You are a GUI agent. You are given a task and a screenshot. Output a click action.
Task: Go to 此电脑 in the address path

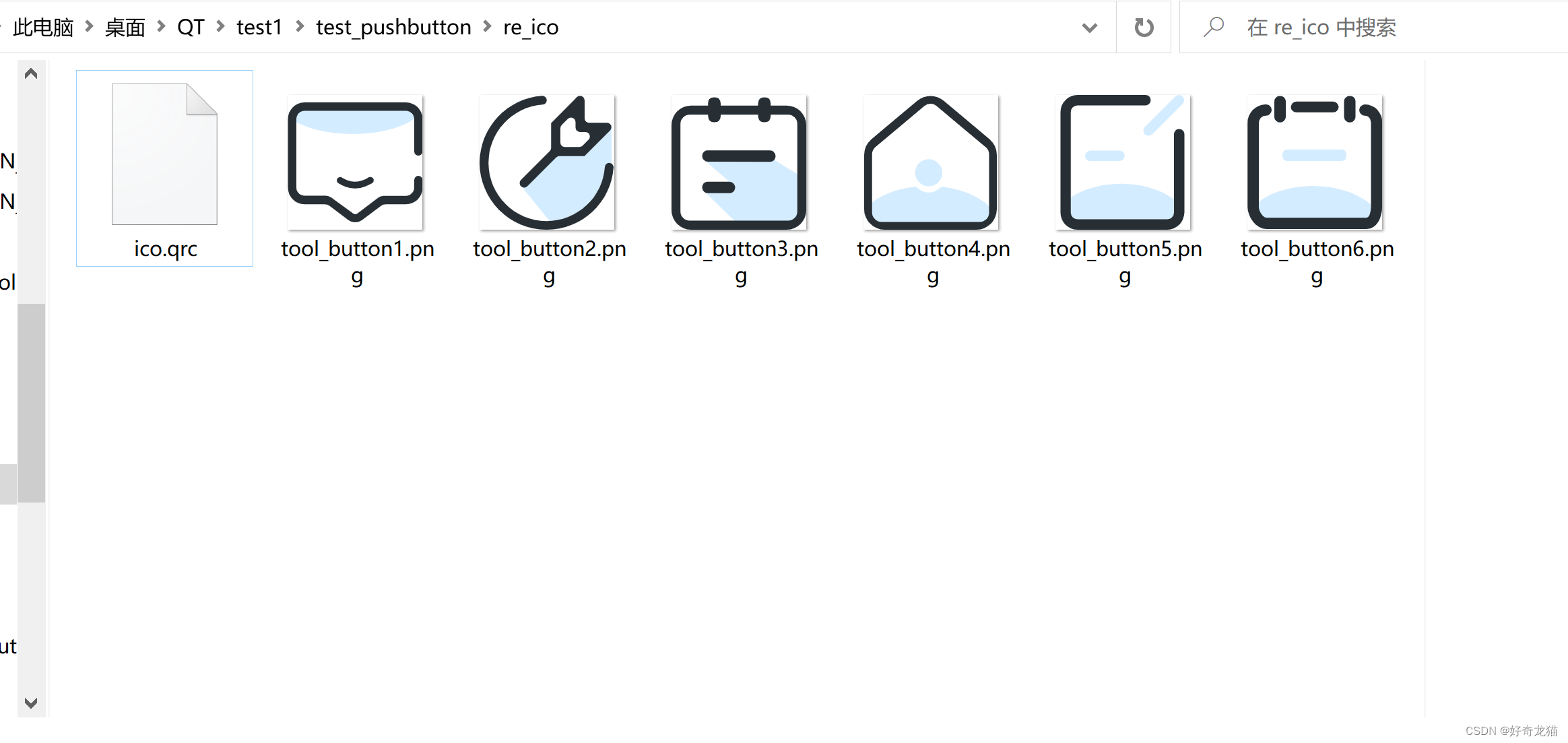pos(43,27)
